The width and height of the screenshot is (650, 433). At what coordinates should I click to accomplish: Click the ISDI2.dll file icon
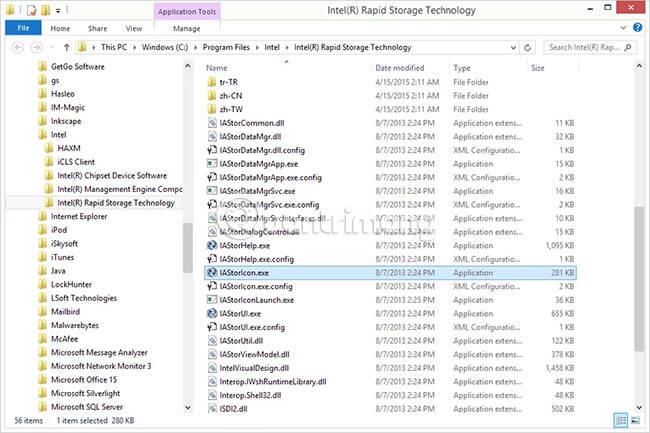coord(212,409)
